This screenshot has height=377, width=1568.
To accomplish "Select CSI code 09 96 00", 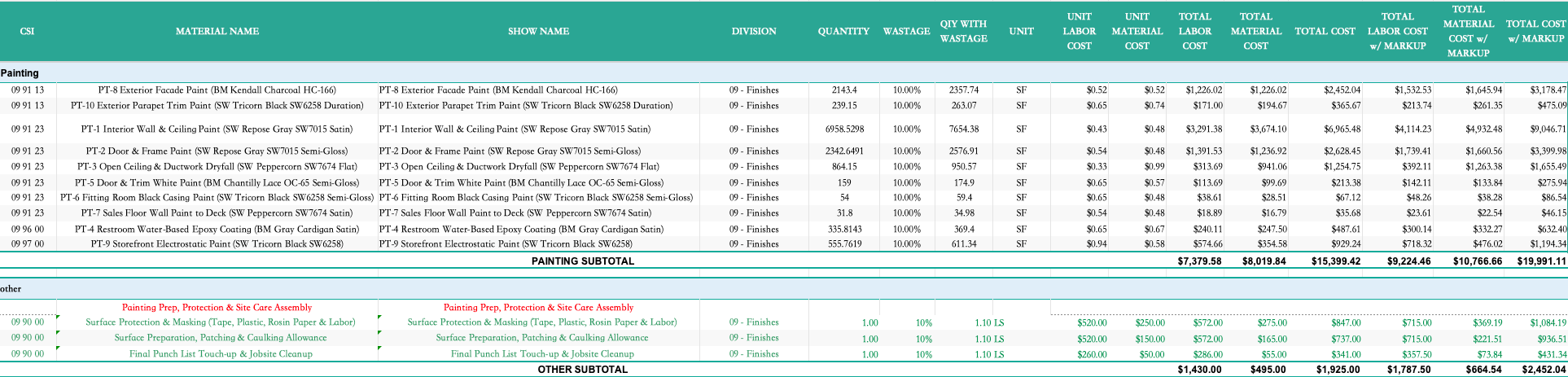I will [28, 230].
